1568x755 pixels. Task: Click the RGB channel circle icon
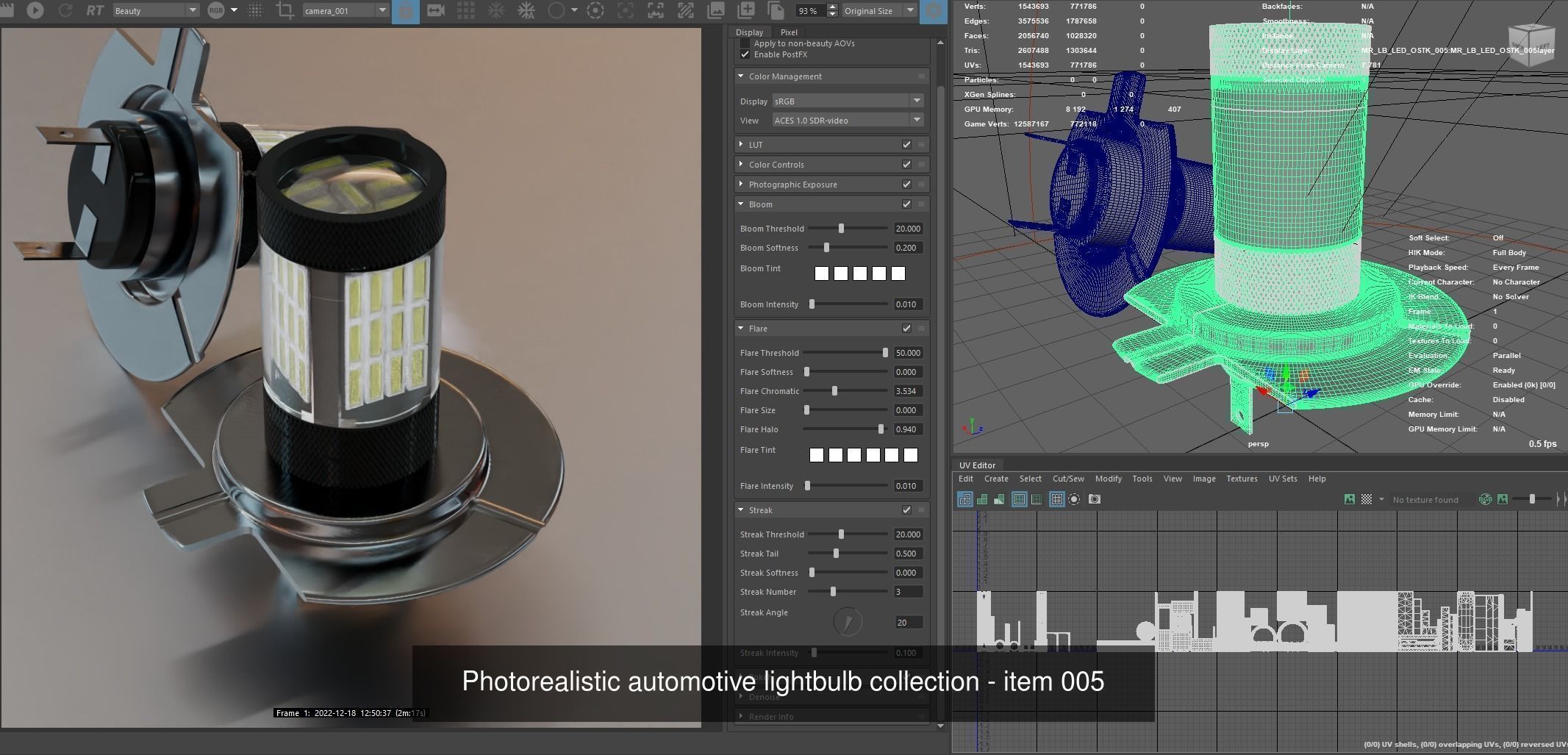216,10
